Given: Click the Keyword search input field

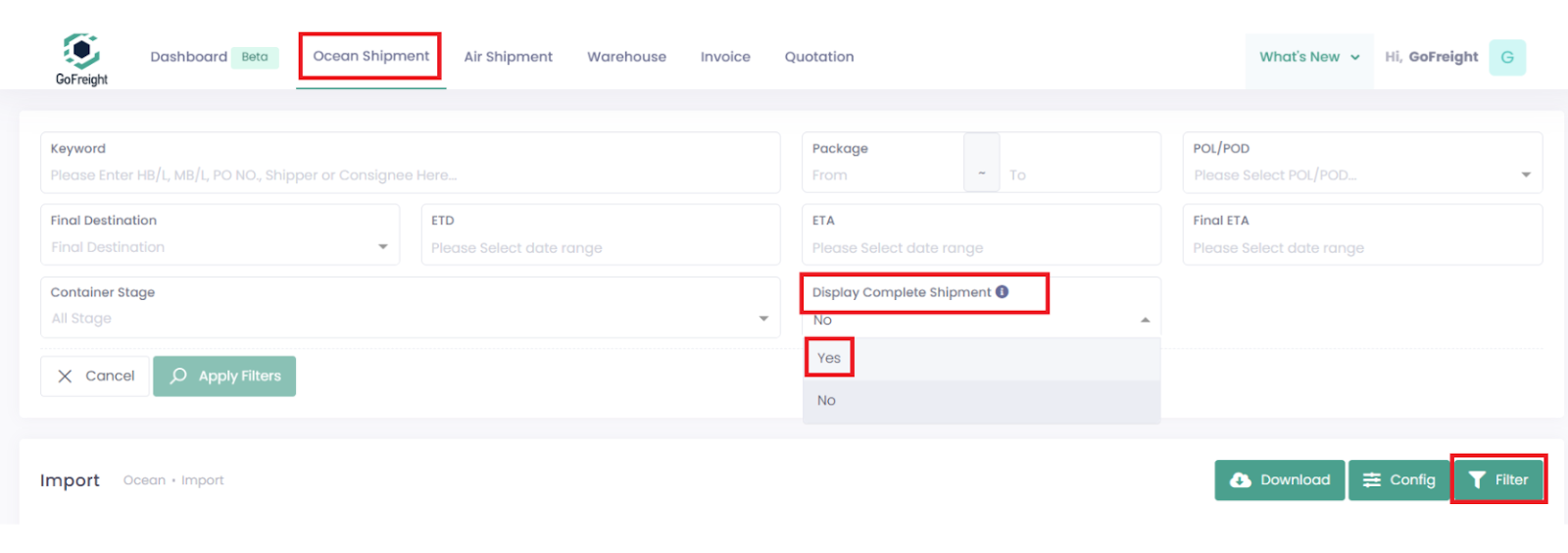Looking at the screenshot, I should click(410, 176).
